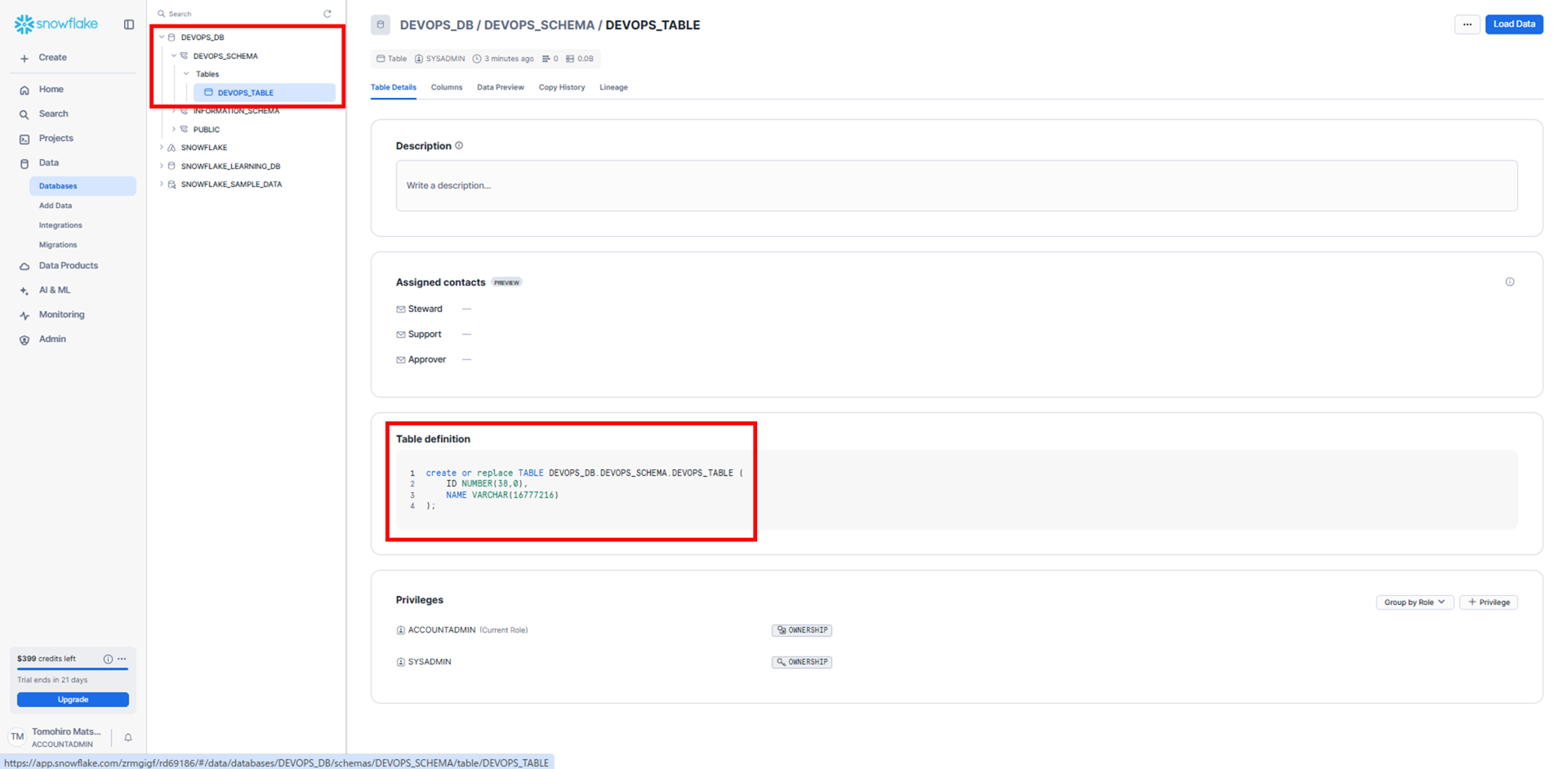Open the credits three-dot menu
This screenshot has height=769, width=1568.
tap(122, 659)
